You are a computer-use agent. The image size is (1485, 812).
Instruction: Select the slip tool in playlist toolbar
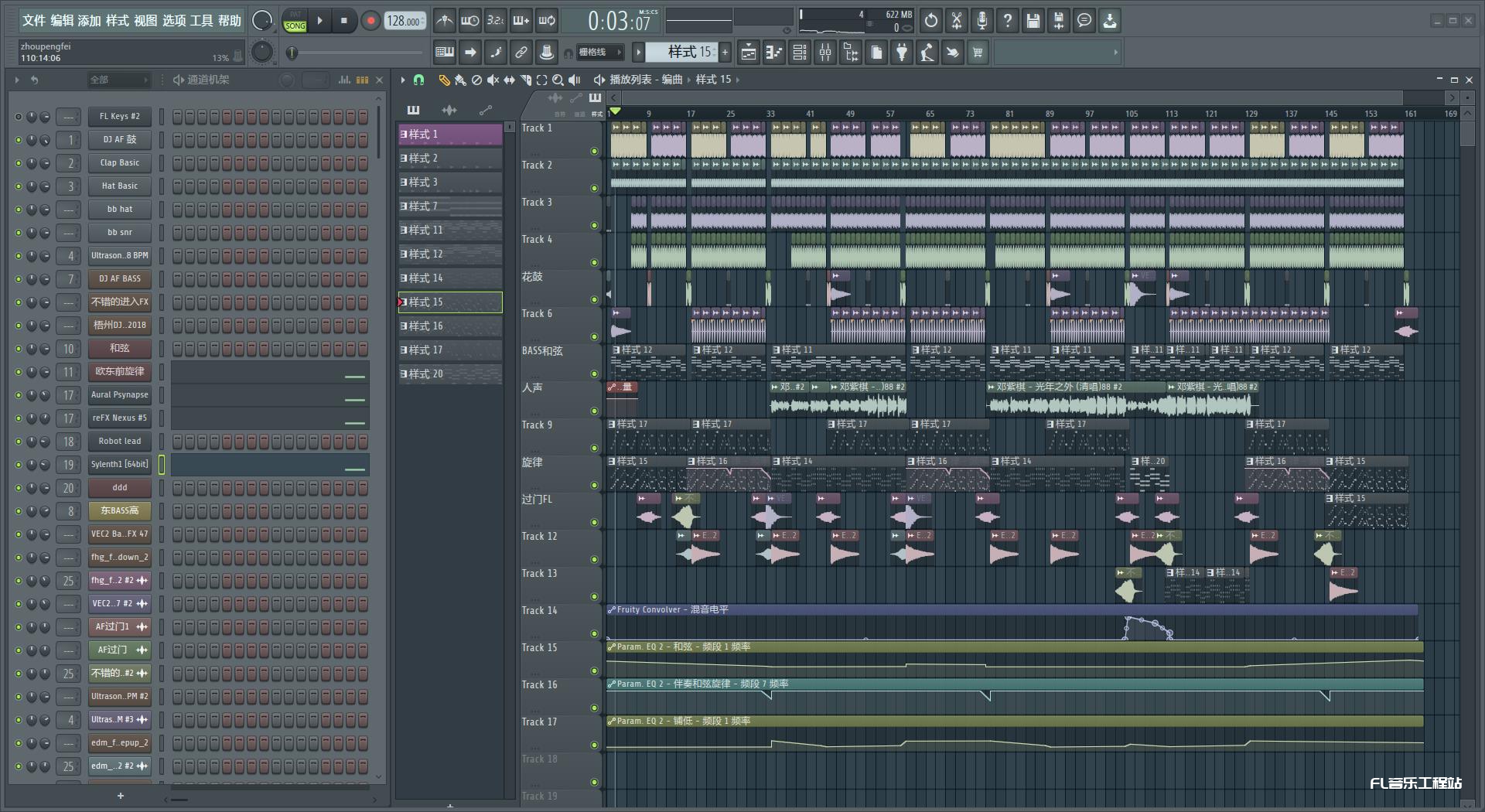pyautogui.click(x=509, y=80)
